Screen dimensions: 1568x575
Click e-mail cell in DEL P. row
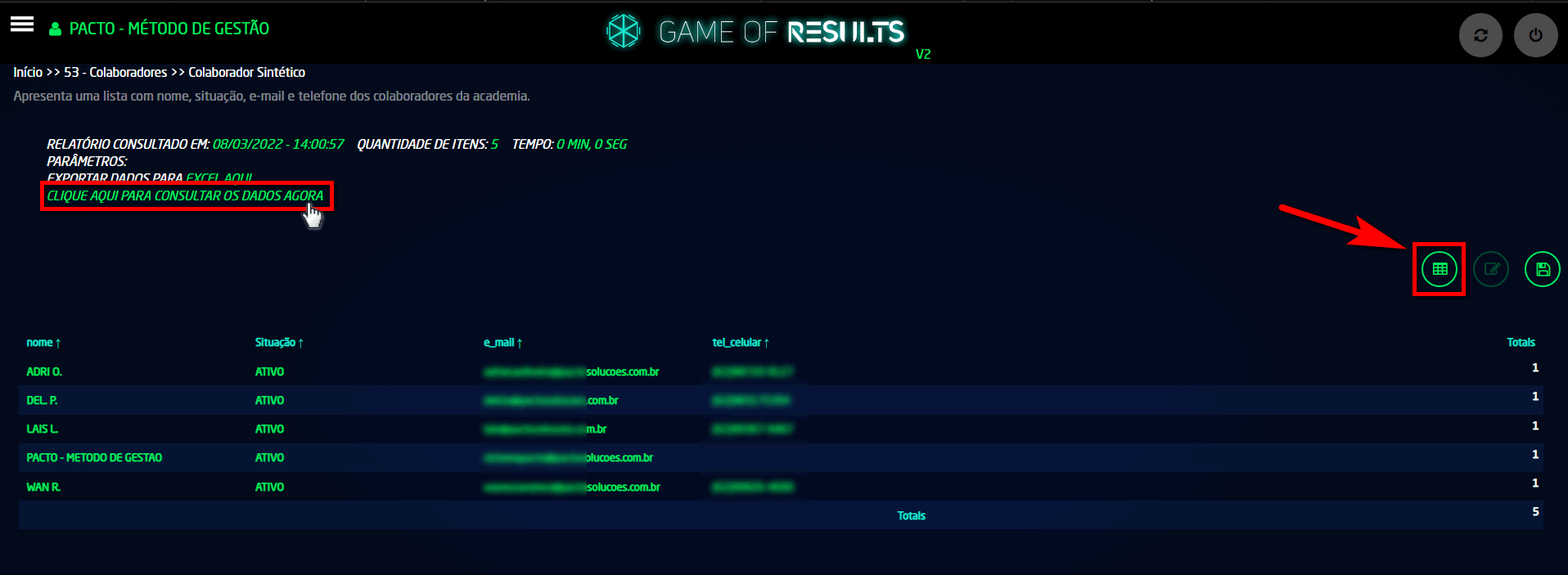(551, 400)
